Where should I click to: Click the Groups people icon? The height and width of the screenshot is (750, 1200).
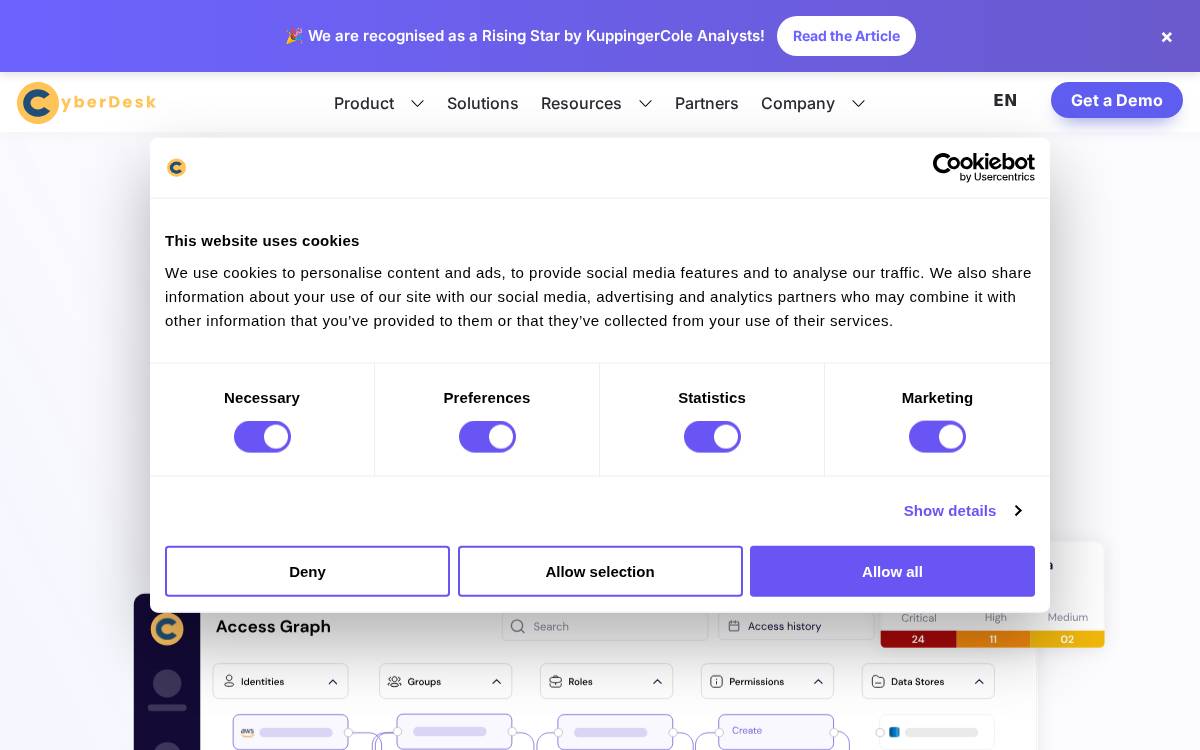(x=394, y=682)
